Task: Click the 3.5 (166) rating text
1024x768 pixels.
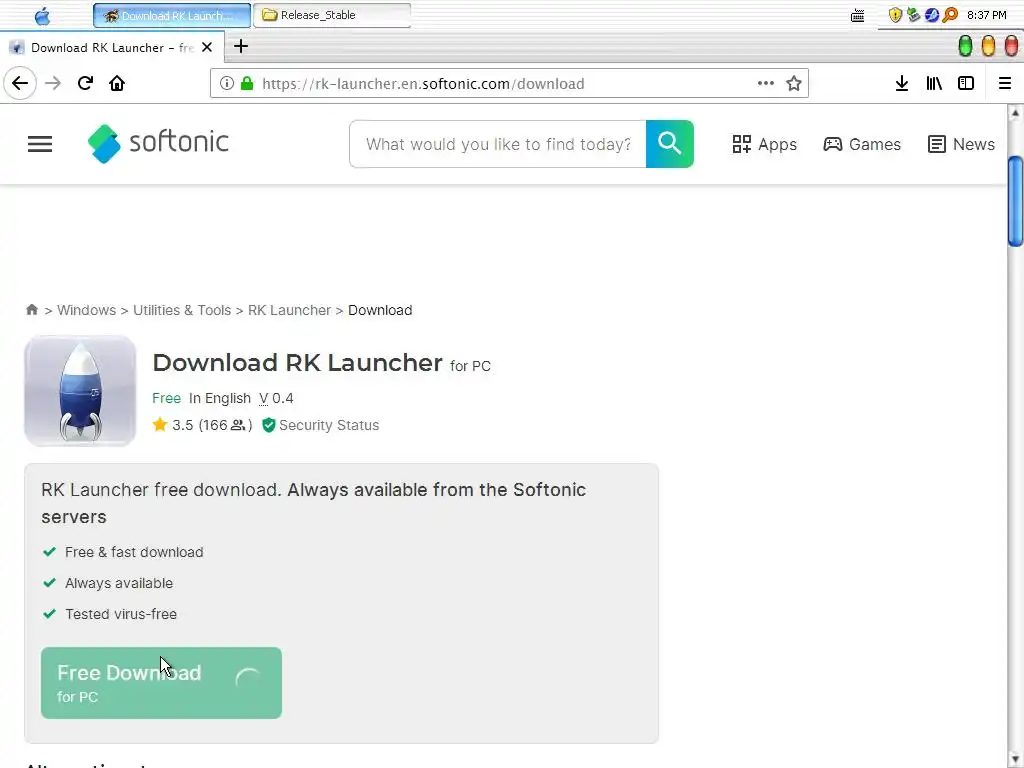Action: click(212, 425)
